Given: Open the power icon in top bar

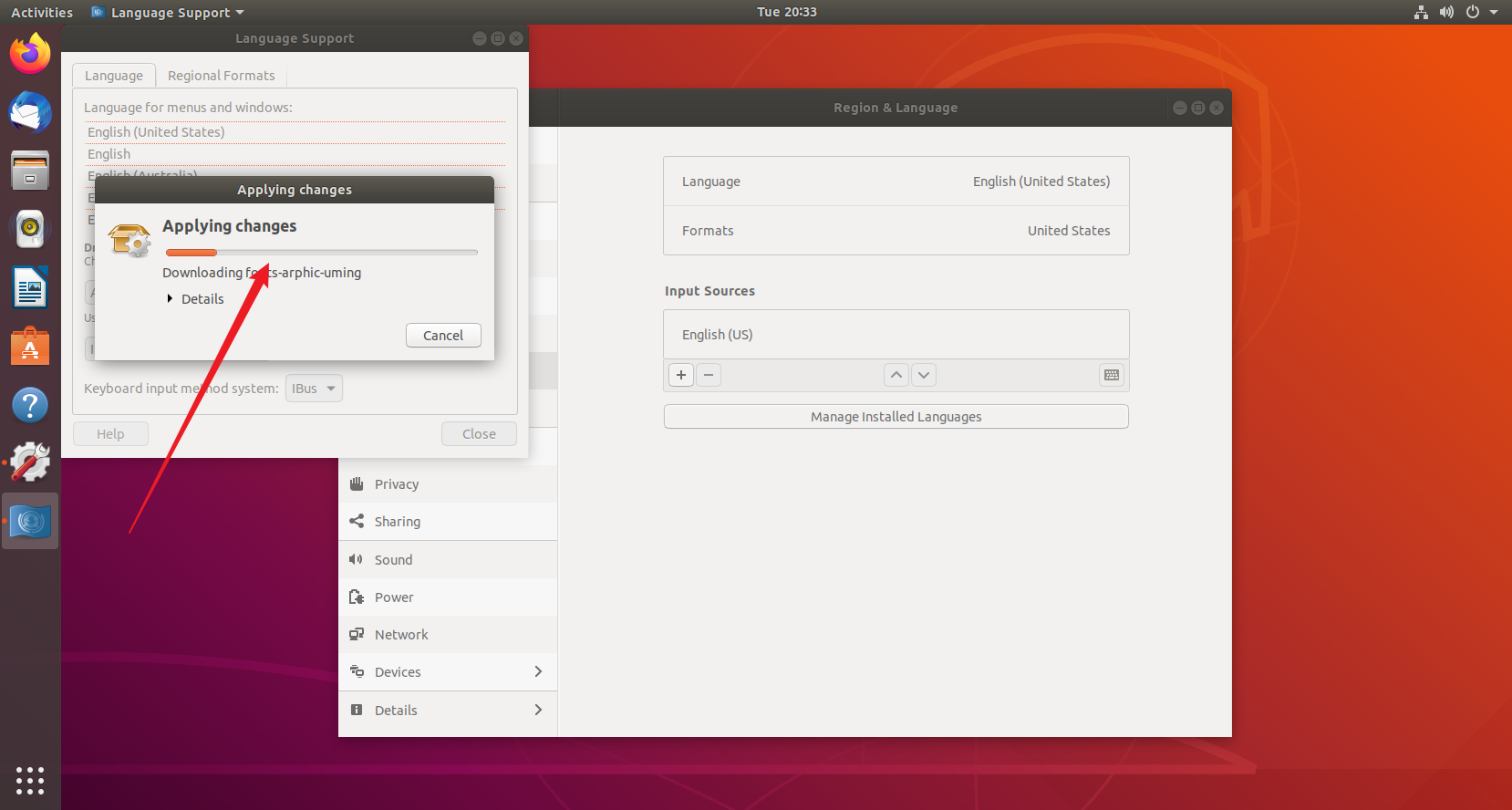Looking at the screenshot, I should [x=1472, y=12].
